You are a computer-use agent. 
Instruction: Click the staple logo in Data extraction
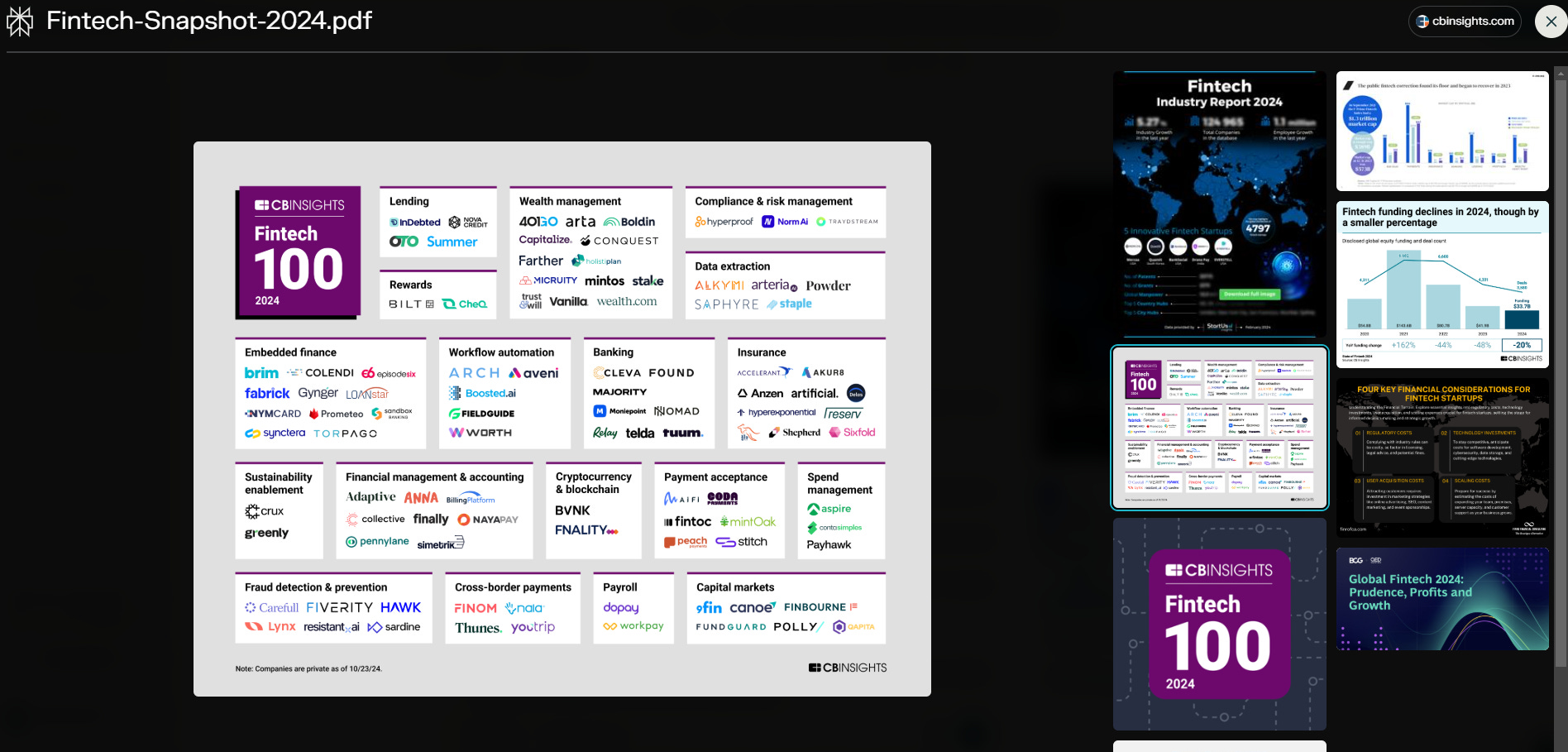[x=789, y=304]
